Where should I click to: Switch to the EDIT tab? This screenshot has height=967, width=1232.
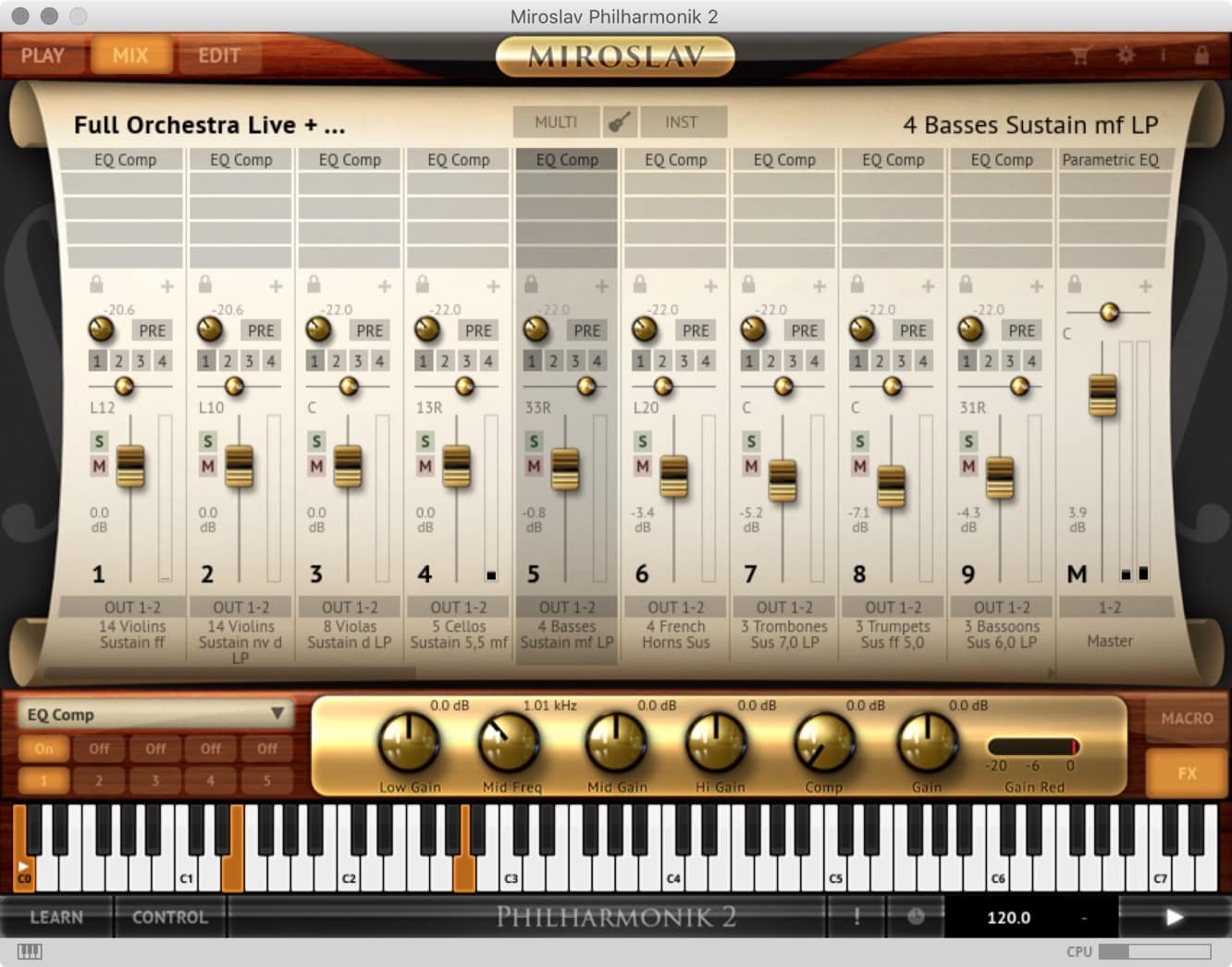coord(219,56)
